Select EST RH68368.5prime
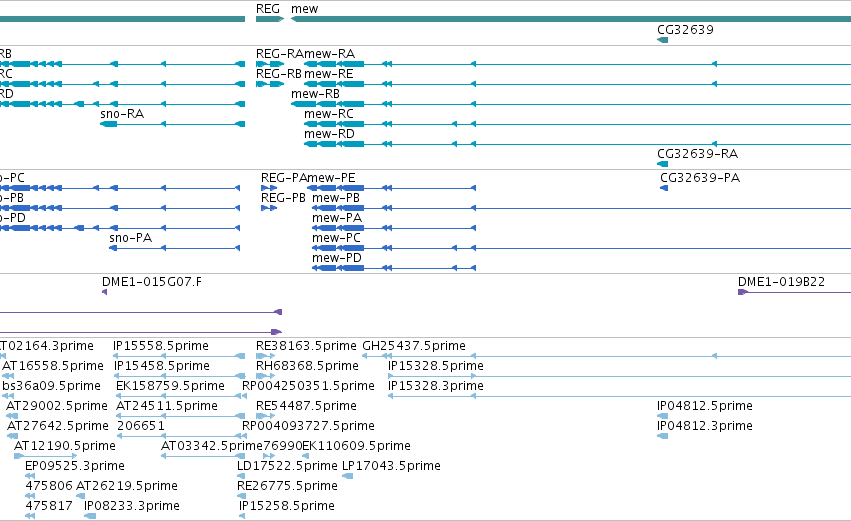851x521 pixels. tap(307, 366)
